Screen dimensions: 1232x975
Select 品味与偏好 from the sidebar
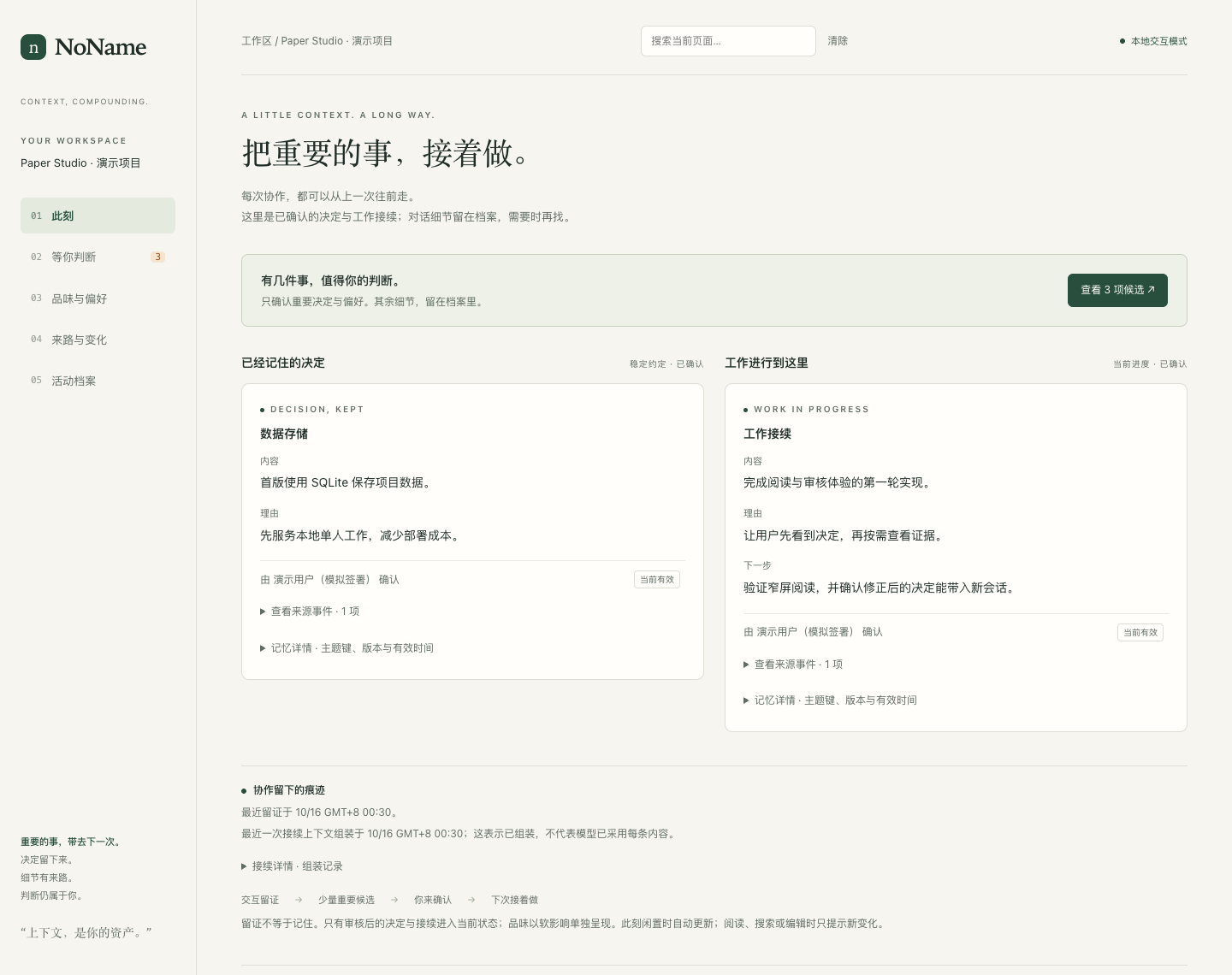click(98, 298)
